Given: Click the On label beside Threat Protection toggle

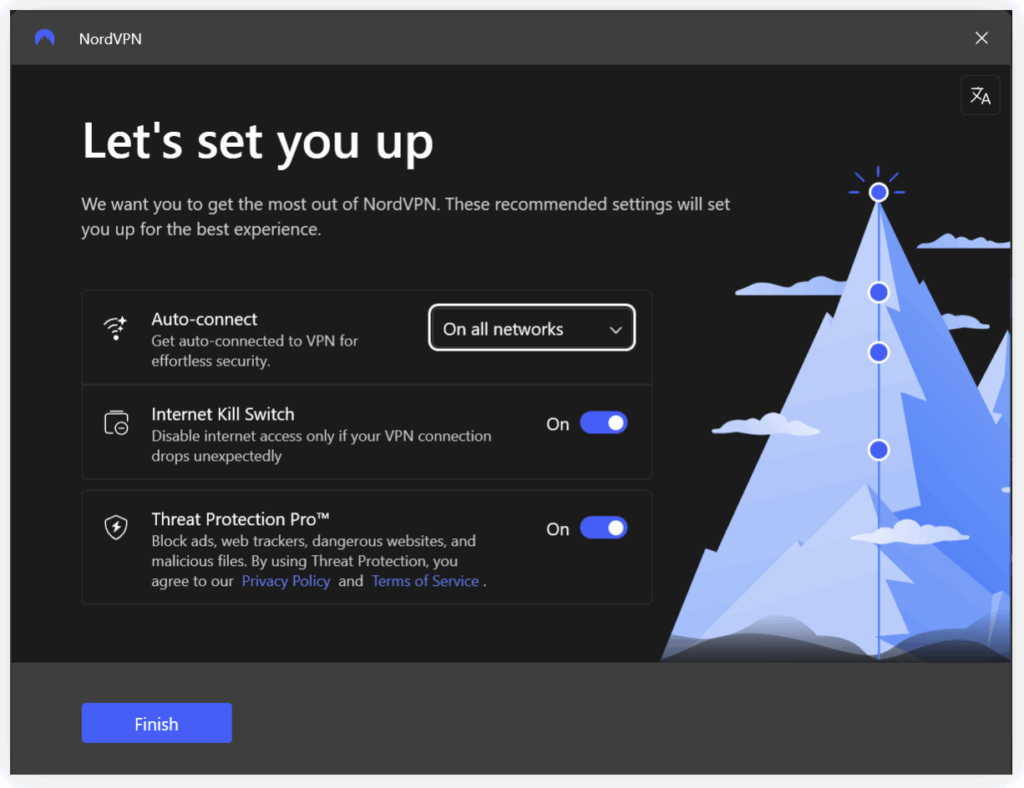Looking at the screenshot, I should 558,529.
